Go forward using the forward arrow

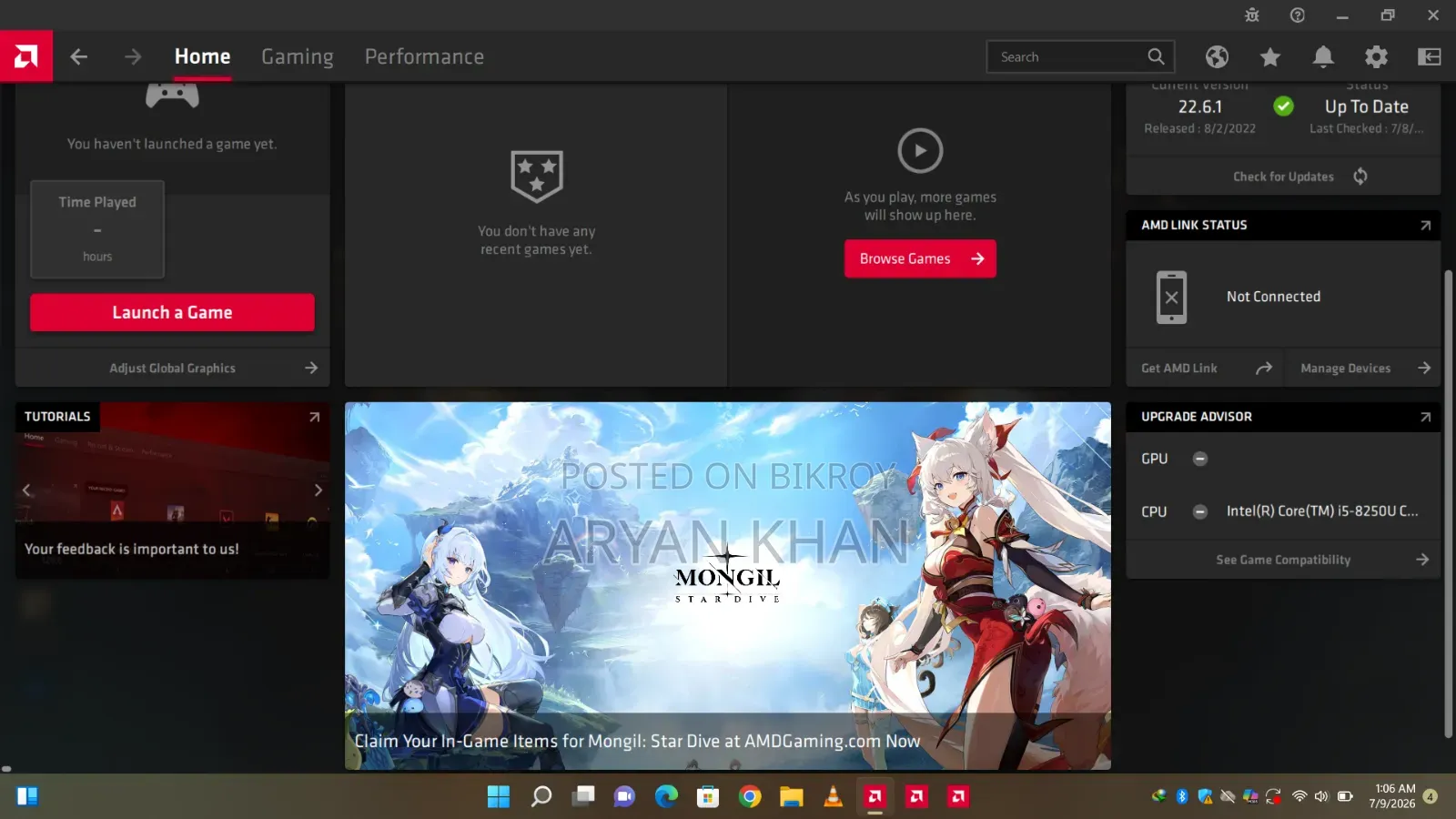click(133, 56)
